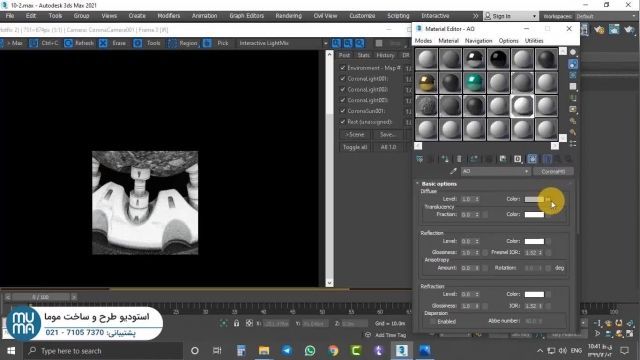Open the Graph Editors menu

pos(247,16)
